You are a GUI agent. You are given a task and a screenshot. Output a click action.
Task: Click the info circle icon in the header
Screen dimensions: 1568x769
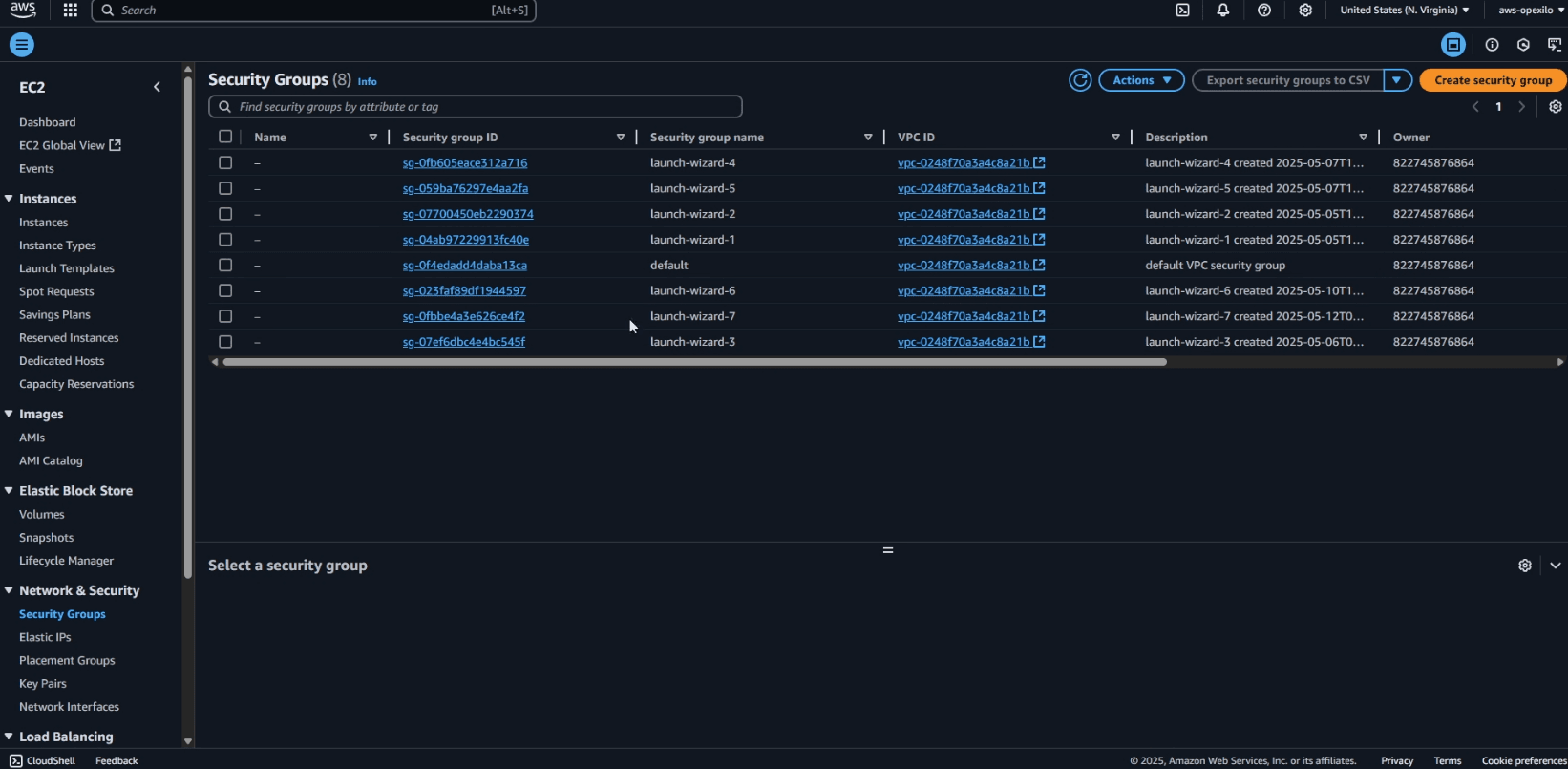(x=1493, y=45)
